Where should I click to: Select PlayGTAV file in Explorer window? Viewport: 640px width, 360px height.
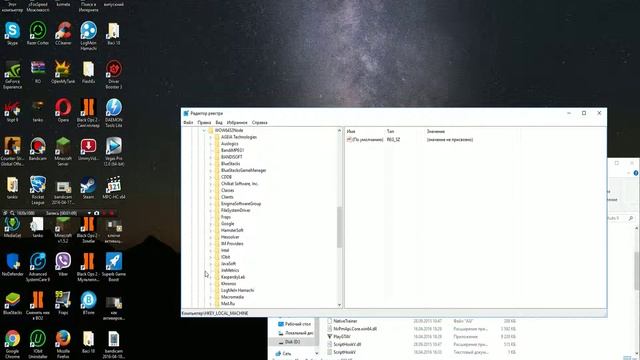[342, 337]
